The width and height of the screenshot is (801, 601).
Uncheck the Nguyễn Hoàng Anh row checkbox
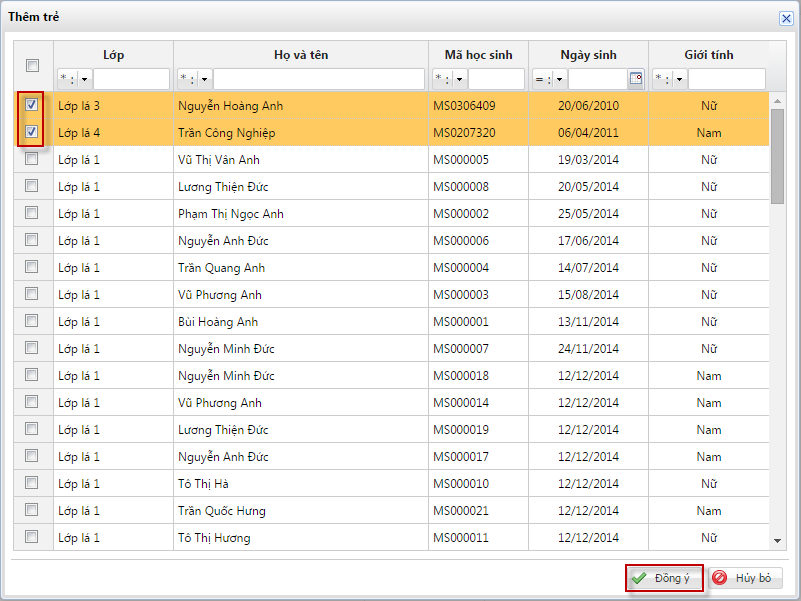pos(32,105)
